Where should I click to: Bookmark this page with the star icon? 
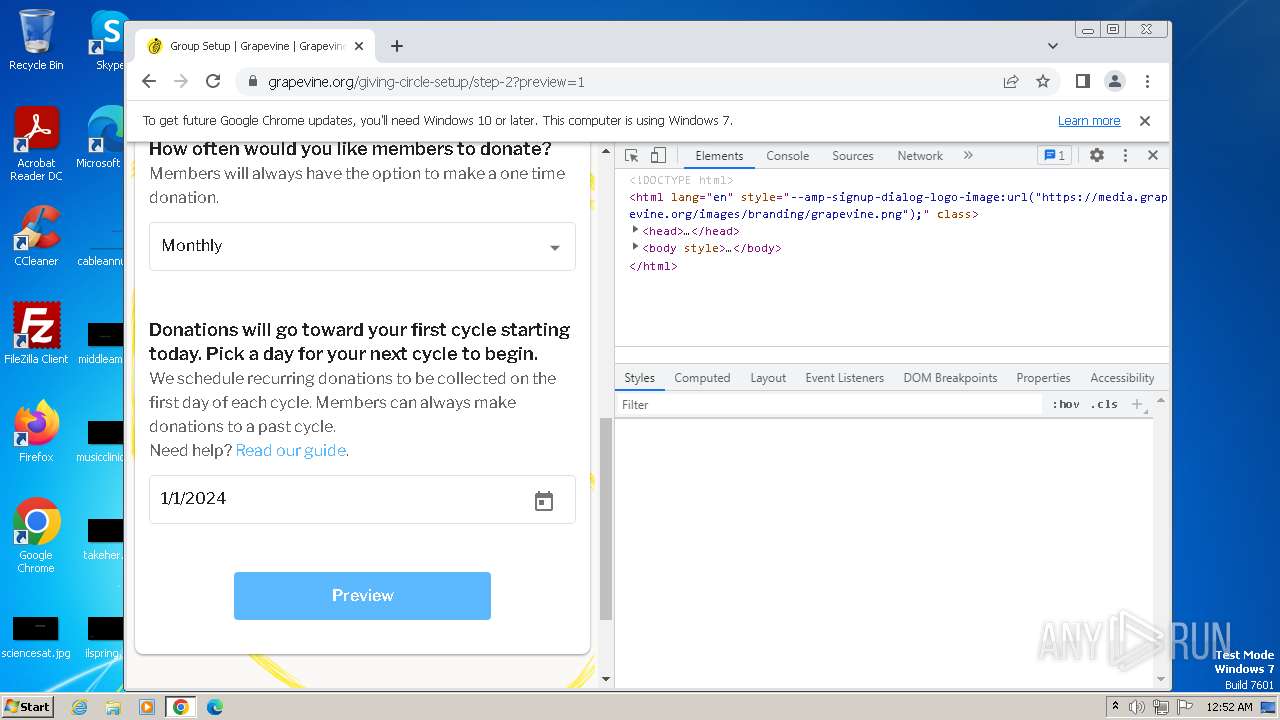pyautogui.click(x=1043, y=81)
